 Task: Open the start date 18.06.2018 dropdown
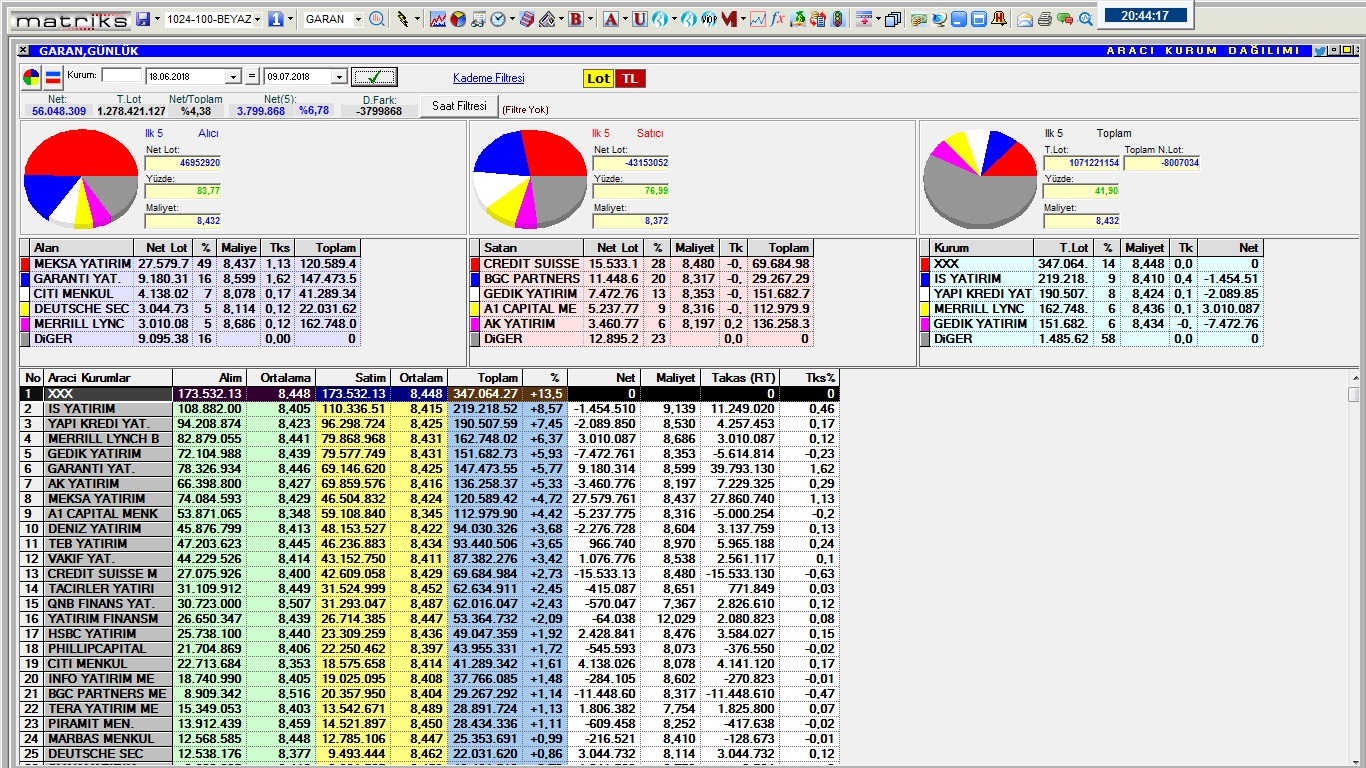point(234,77)
